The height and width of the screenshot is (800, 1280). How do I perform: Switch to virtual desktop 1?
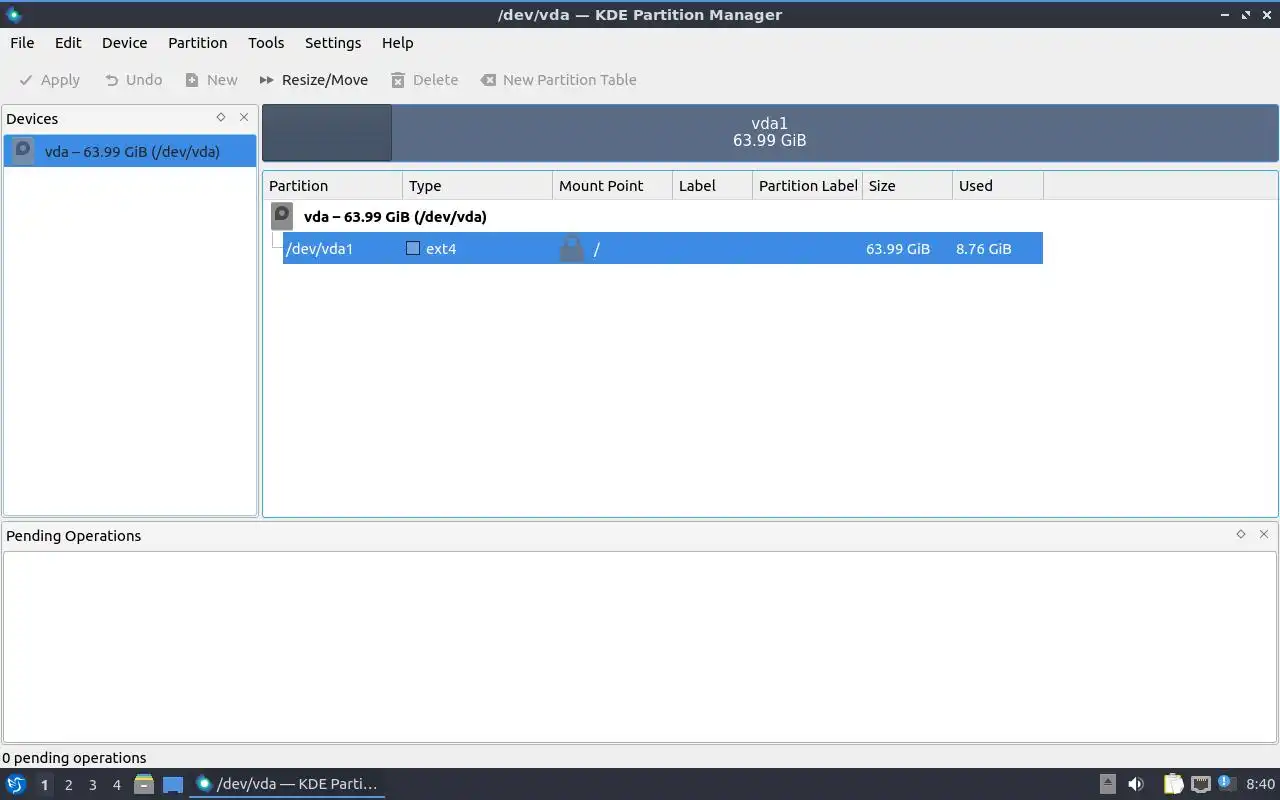(44, 785)
